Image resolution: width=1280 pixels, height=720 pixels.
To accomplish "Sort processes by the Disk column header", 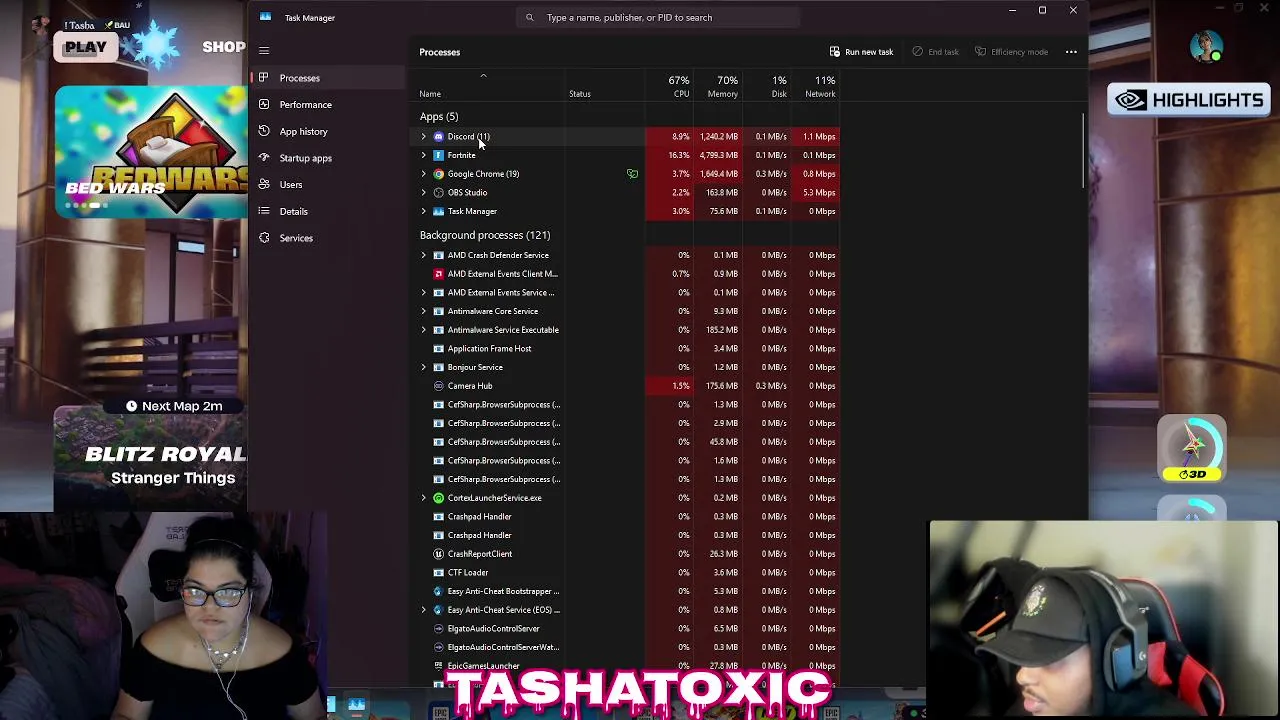I will pyautogui.click(x=766, y=87).
